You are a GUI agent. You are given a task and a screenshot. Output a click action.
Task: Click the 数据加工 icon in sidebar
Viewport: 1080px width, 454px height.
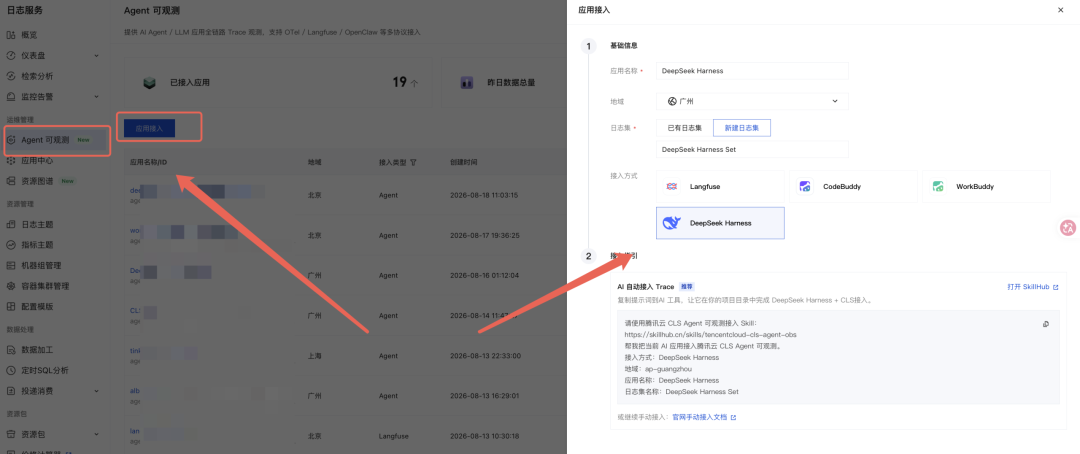[x=11, y=349]
